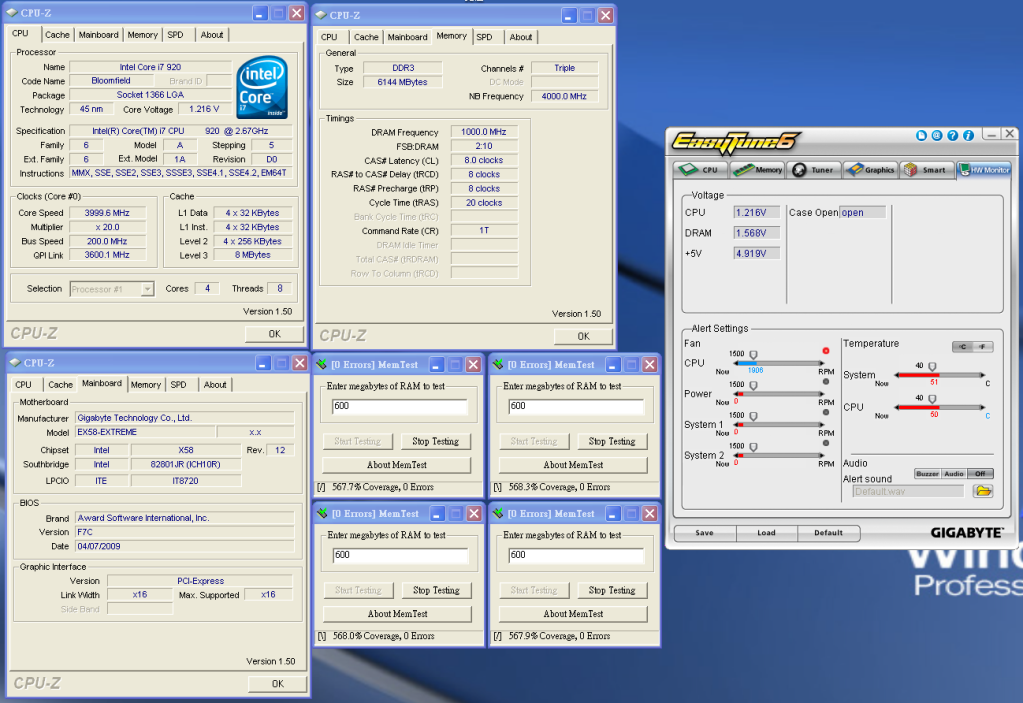Click title bar icon of CPU-Z memory Timings window
The image size is (1023, 703).
pyautogui.click(x=321, y=15)
